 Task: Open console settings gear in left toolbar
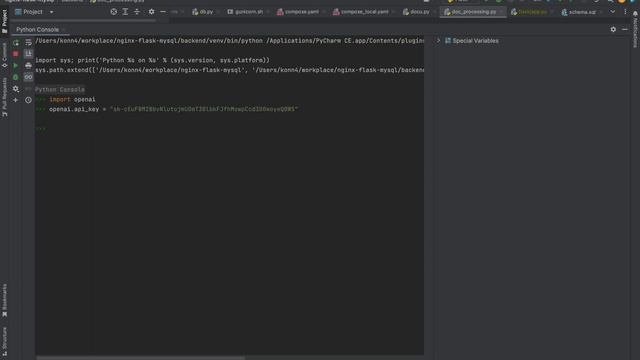(16, 89)
